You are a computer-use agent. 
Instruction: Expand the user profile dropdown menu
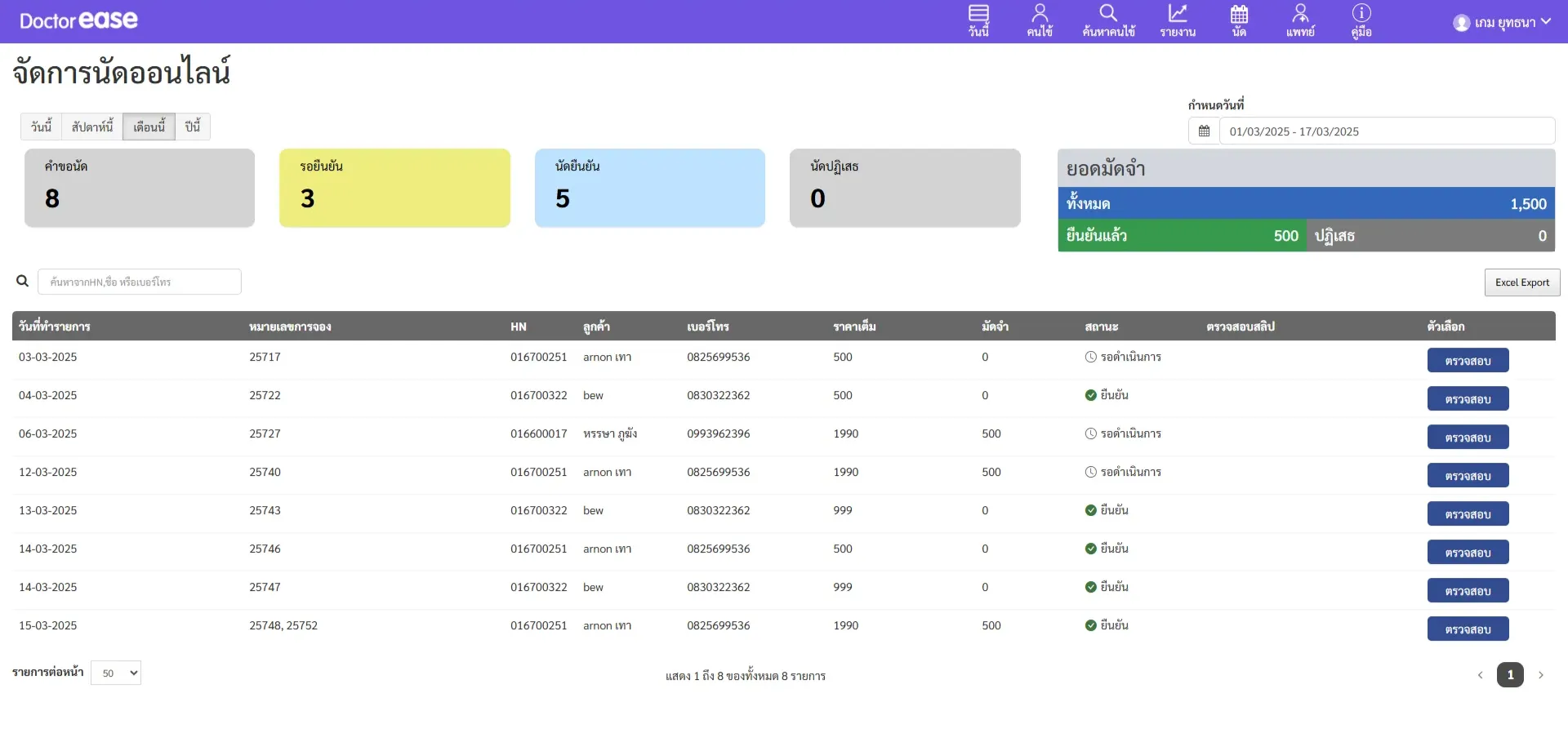click(x=1503, y=22)
